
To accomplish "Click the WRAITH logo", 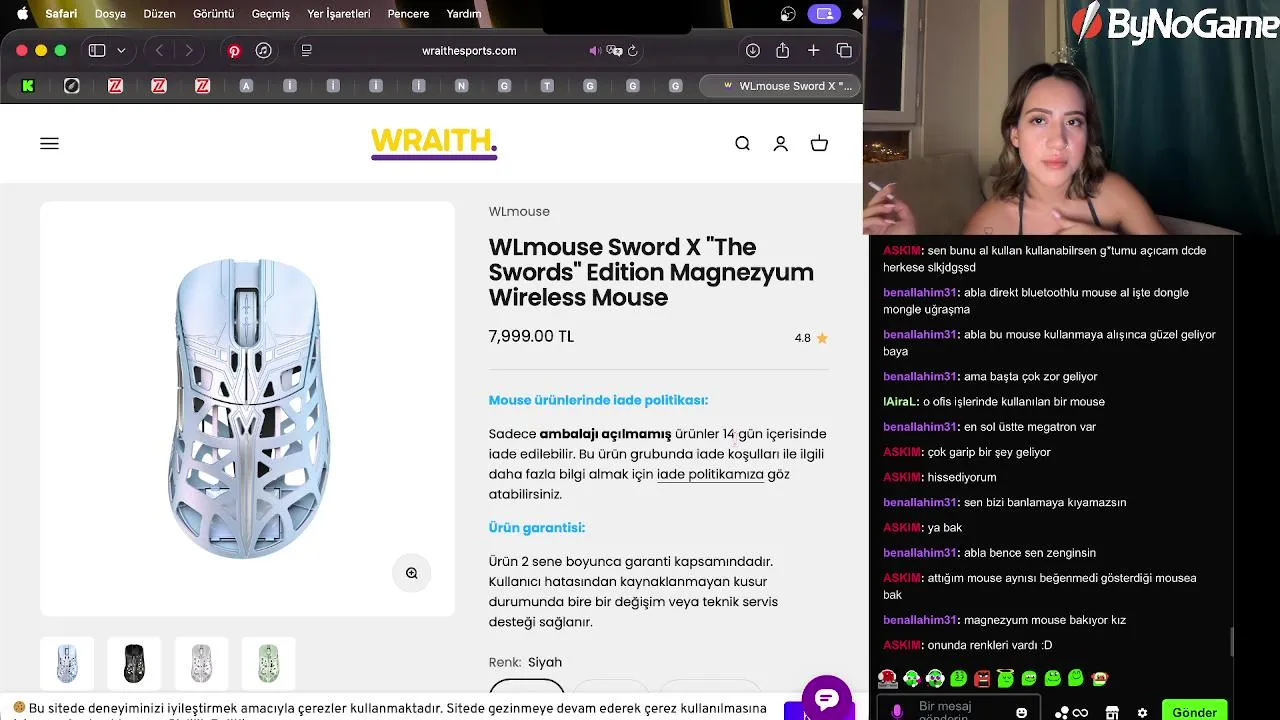I will tap(434, 143).
